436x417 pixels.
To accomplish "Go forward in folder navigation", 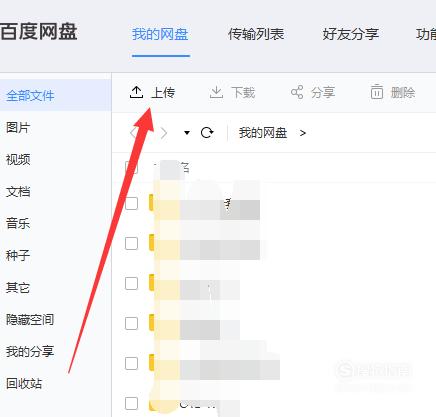I will tap(164, 133).
